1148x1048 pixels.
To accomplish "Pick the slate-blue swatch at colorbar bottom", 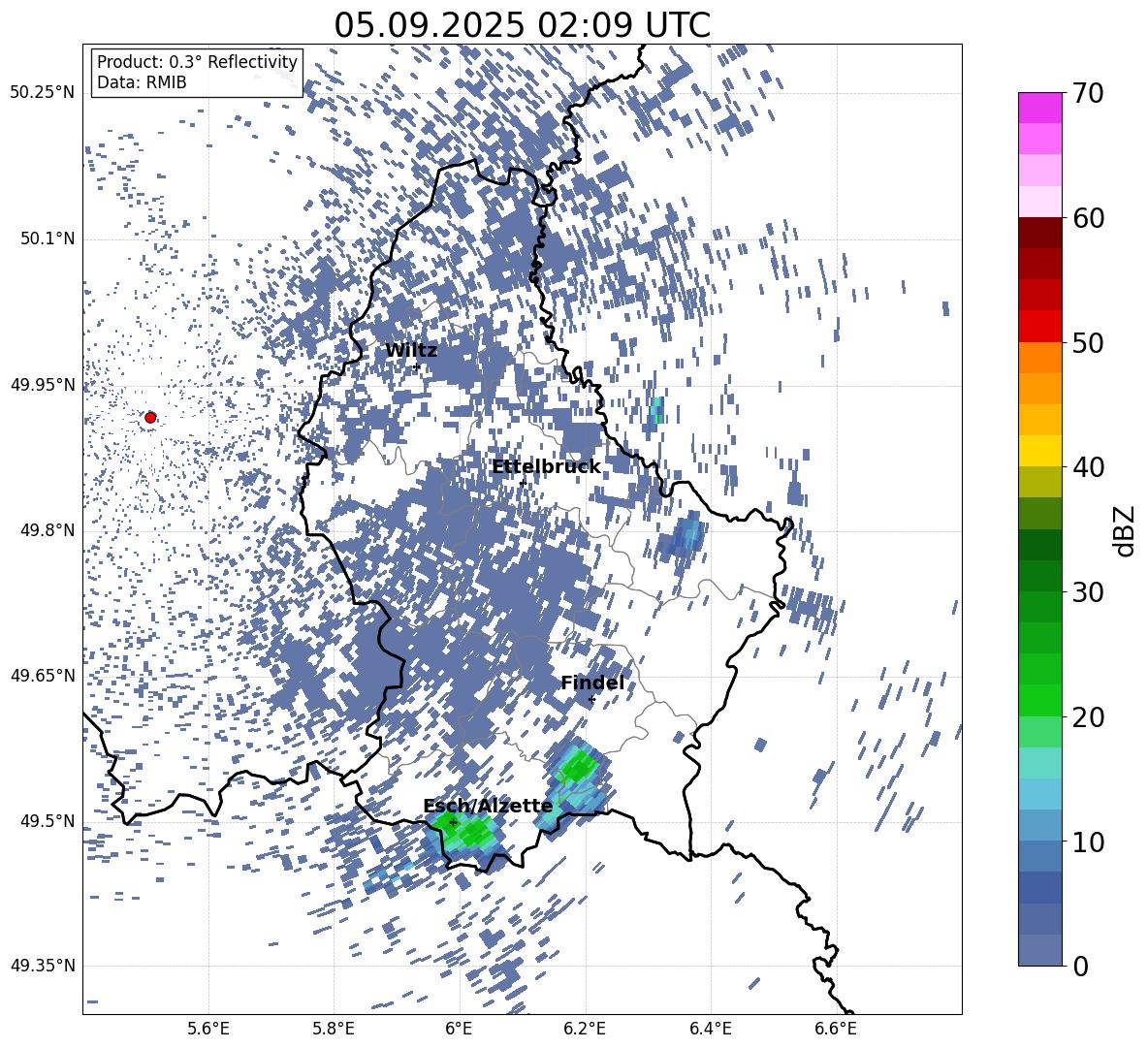I will tap(1039, 950).
